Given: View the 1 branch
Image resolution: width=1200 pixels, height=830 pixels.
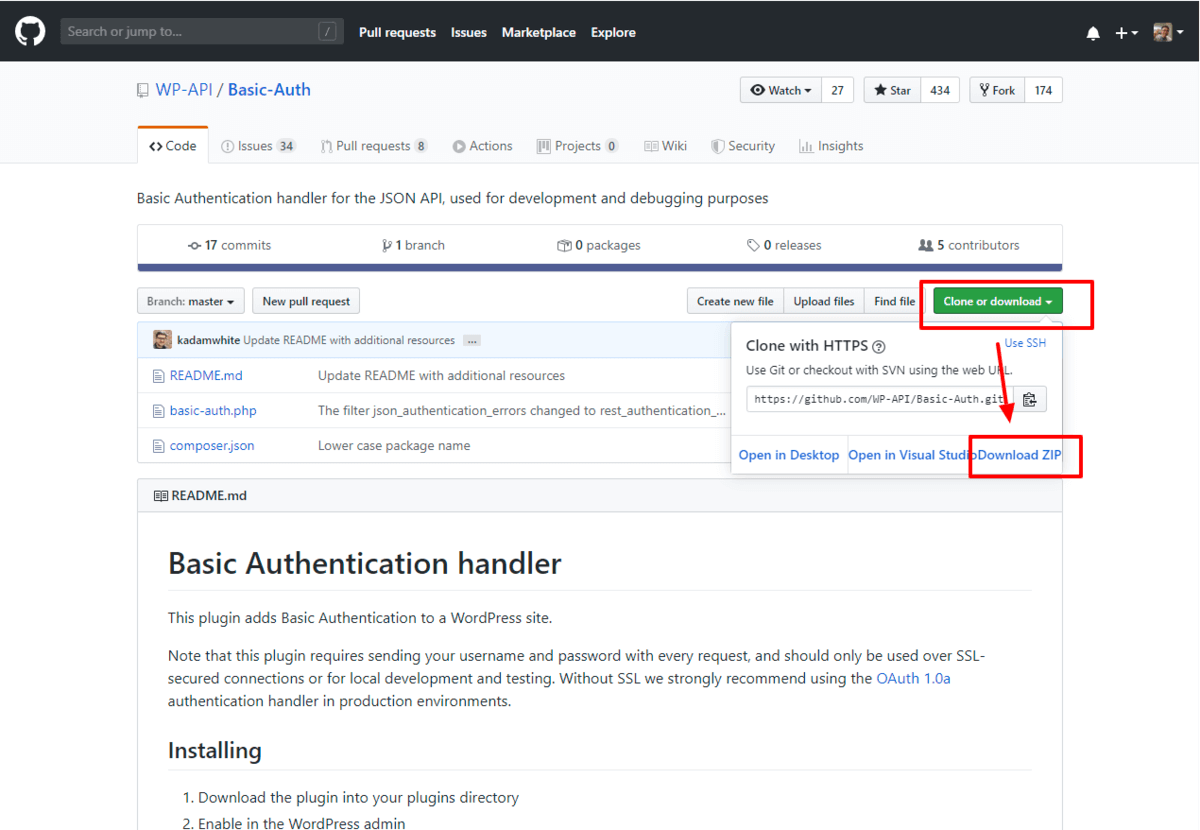Looking at the screenshot, I should click(x=413, y=245).
